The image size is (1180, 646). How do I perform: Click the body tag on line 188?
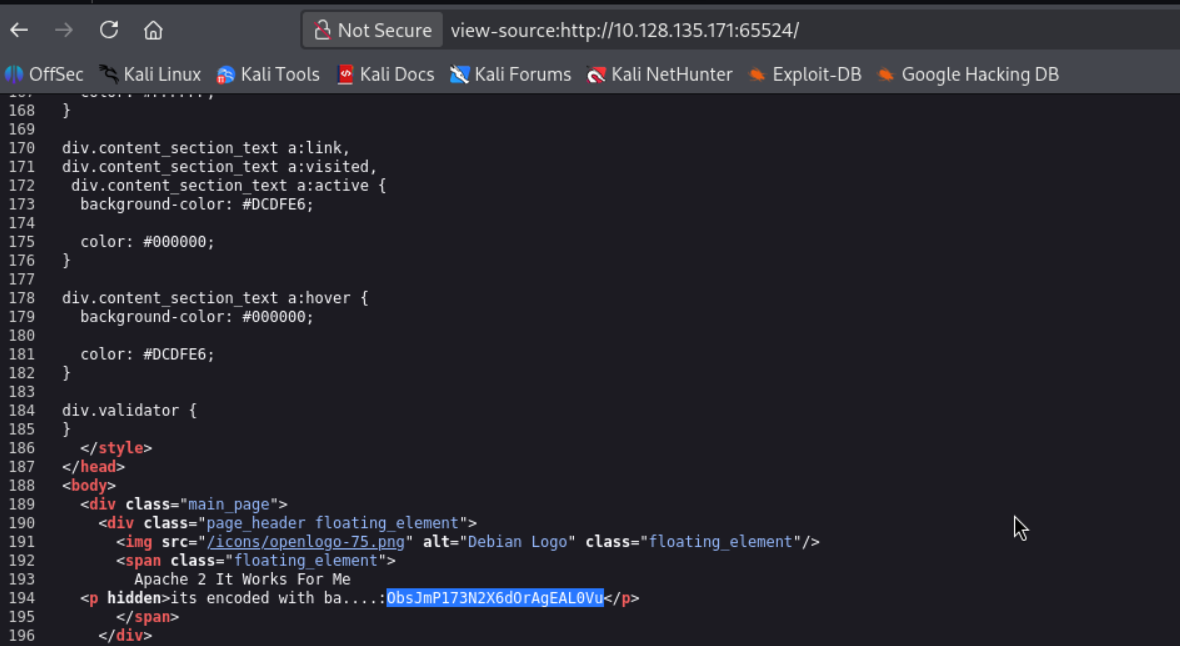(89, 486)
